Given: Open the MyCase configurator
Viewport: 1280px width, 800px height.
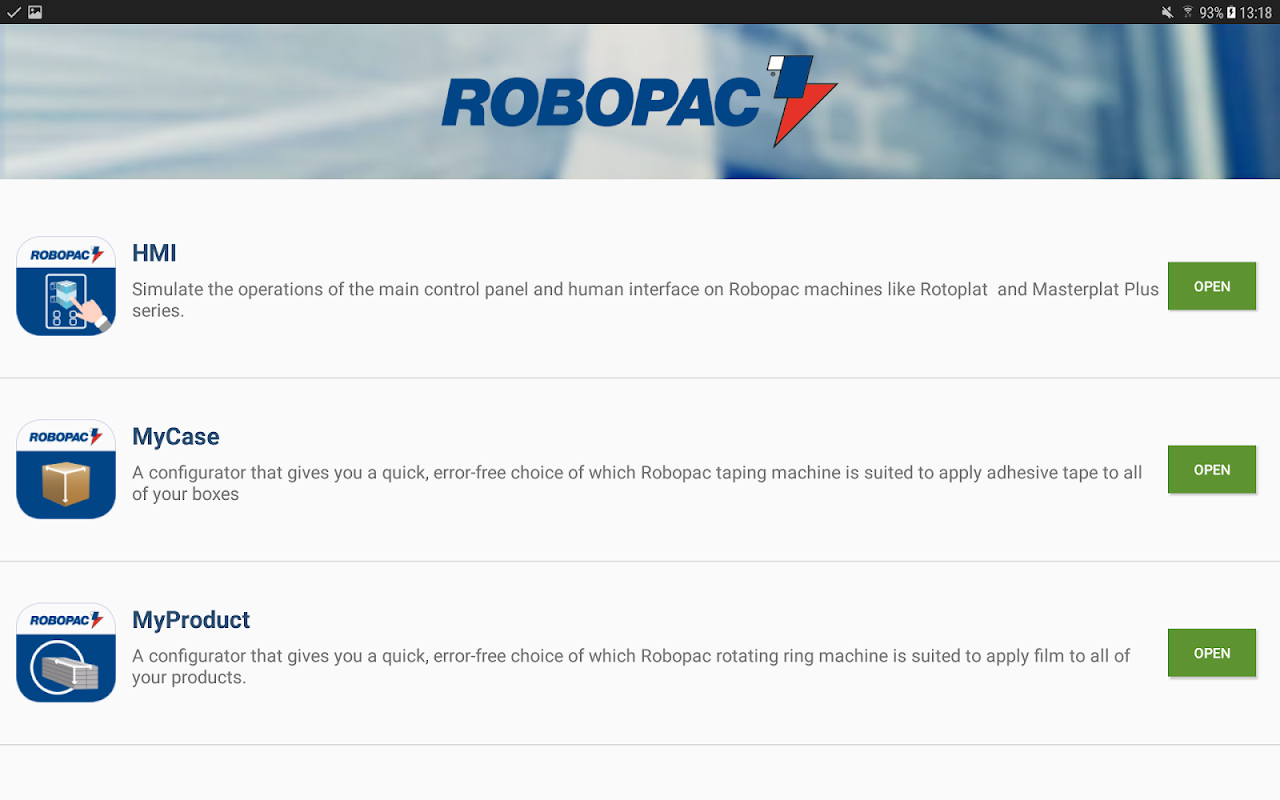Looking at the screenshot, I should tap(1212, 469).
